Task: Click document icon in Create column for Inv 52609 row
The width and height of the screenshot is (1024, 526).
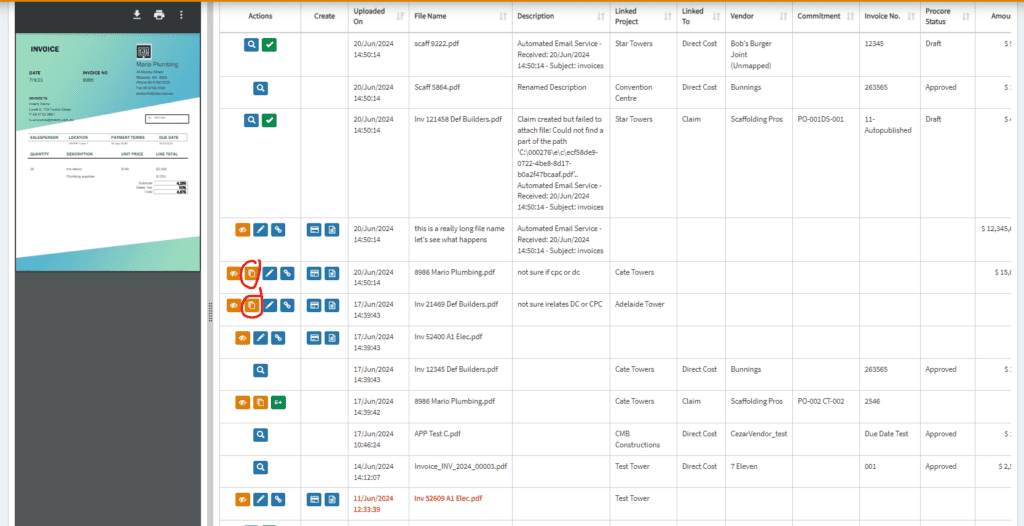Action: tap(332, 499)
